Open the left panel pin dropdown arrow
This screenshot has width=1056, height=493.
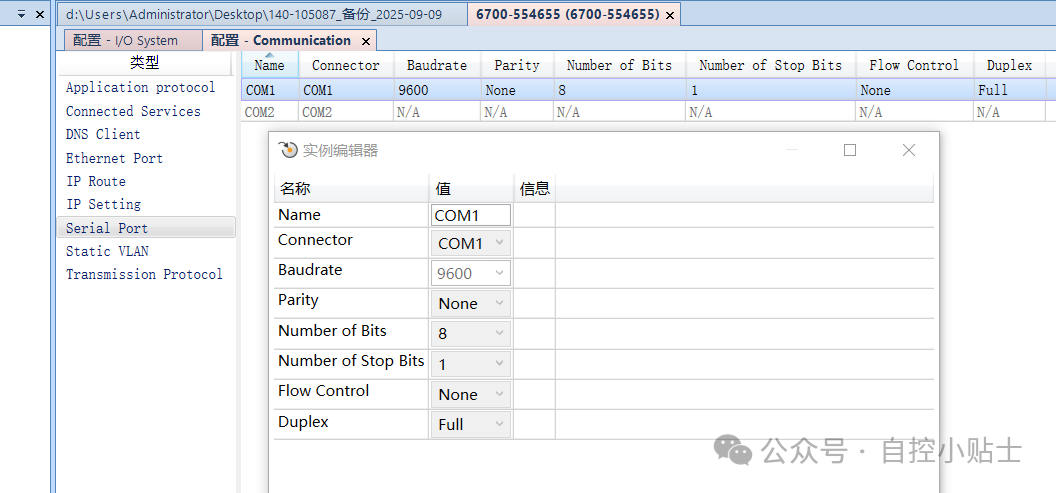tap(21, 14)
